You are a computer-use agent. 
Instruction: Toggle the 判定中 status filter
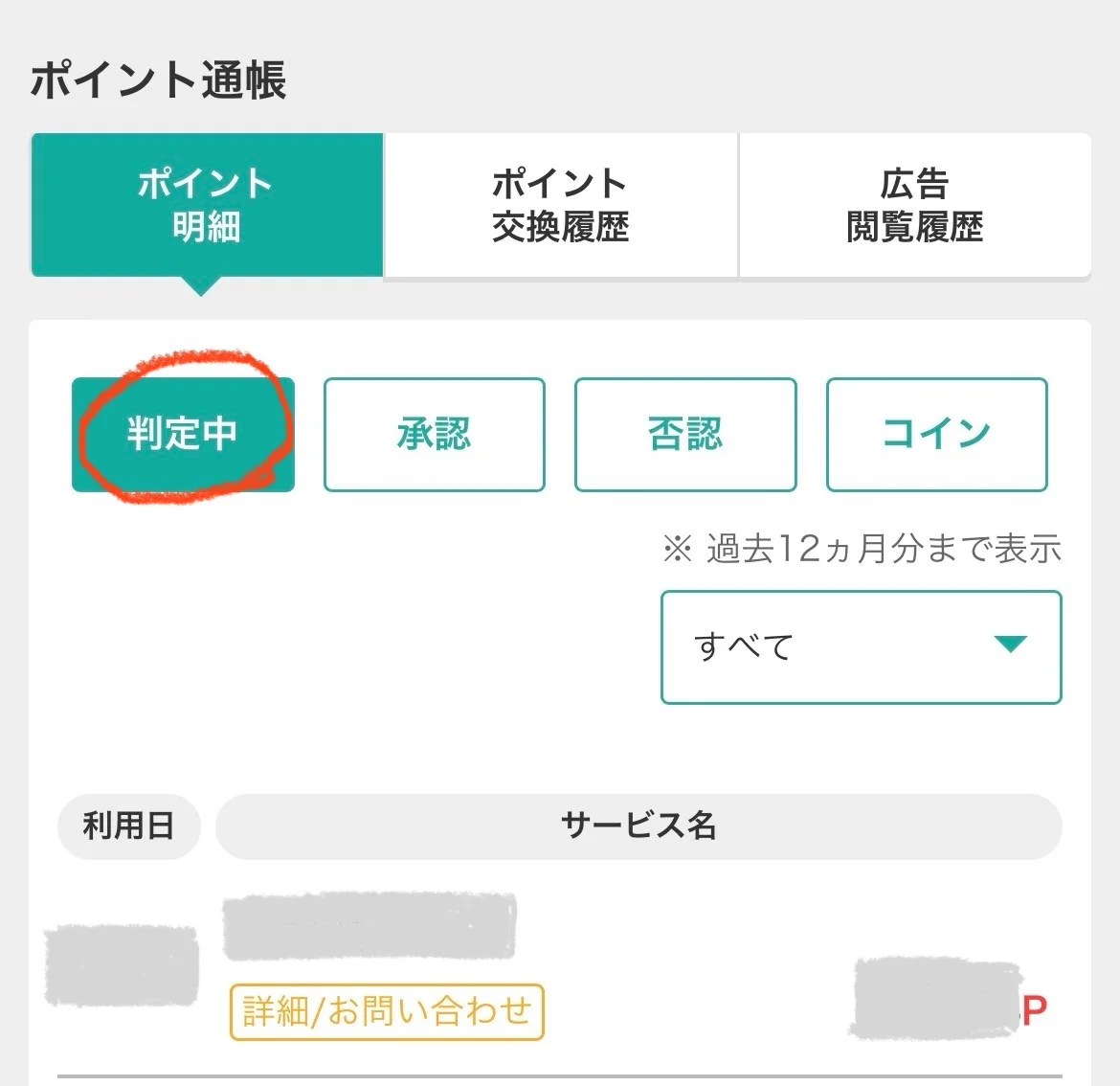[183, 435]
